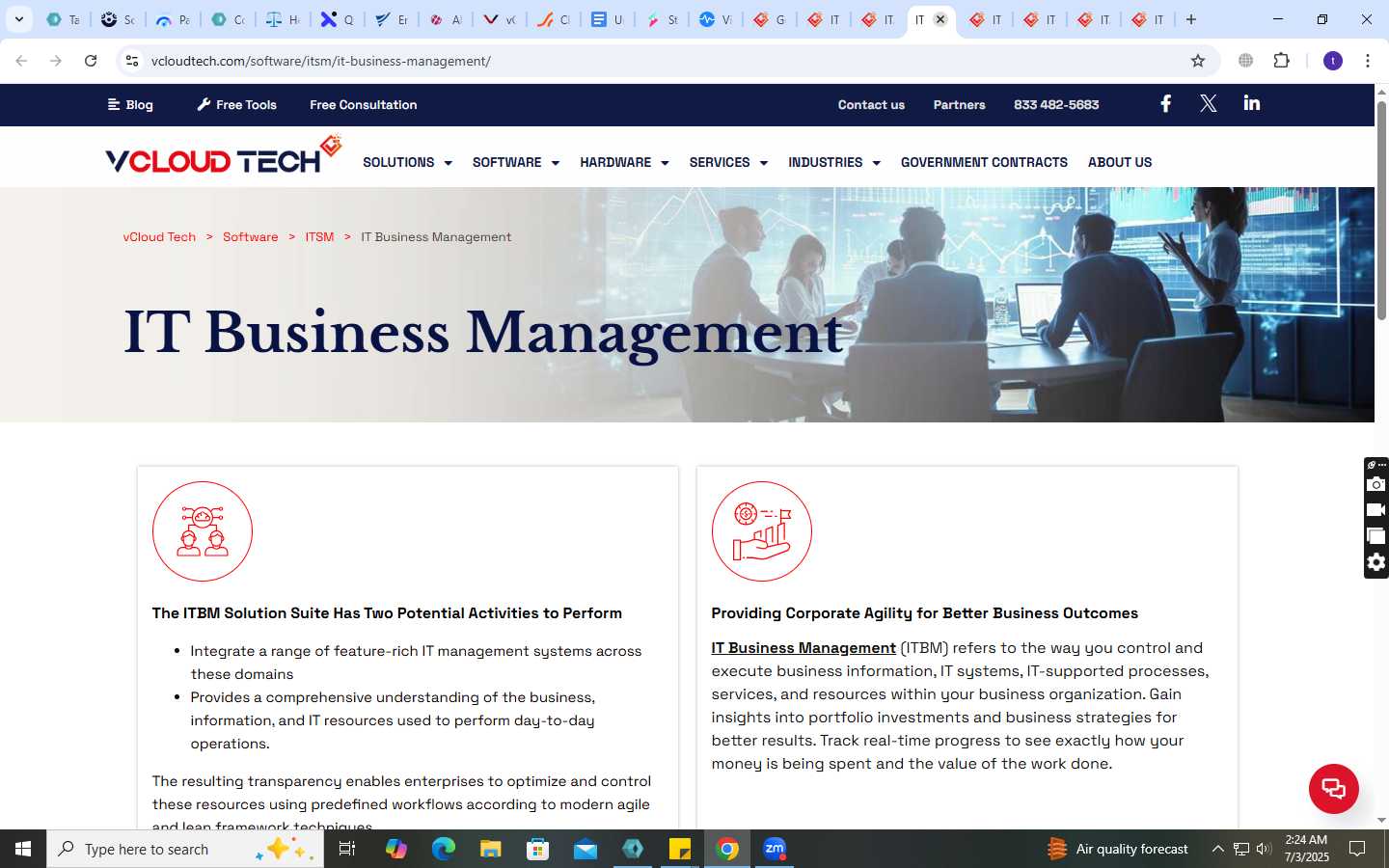This screenshot has width=1389, height=868.
Task: Go to ITSM breadcrumb
Action: tap(319, 236)
